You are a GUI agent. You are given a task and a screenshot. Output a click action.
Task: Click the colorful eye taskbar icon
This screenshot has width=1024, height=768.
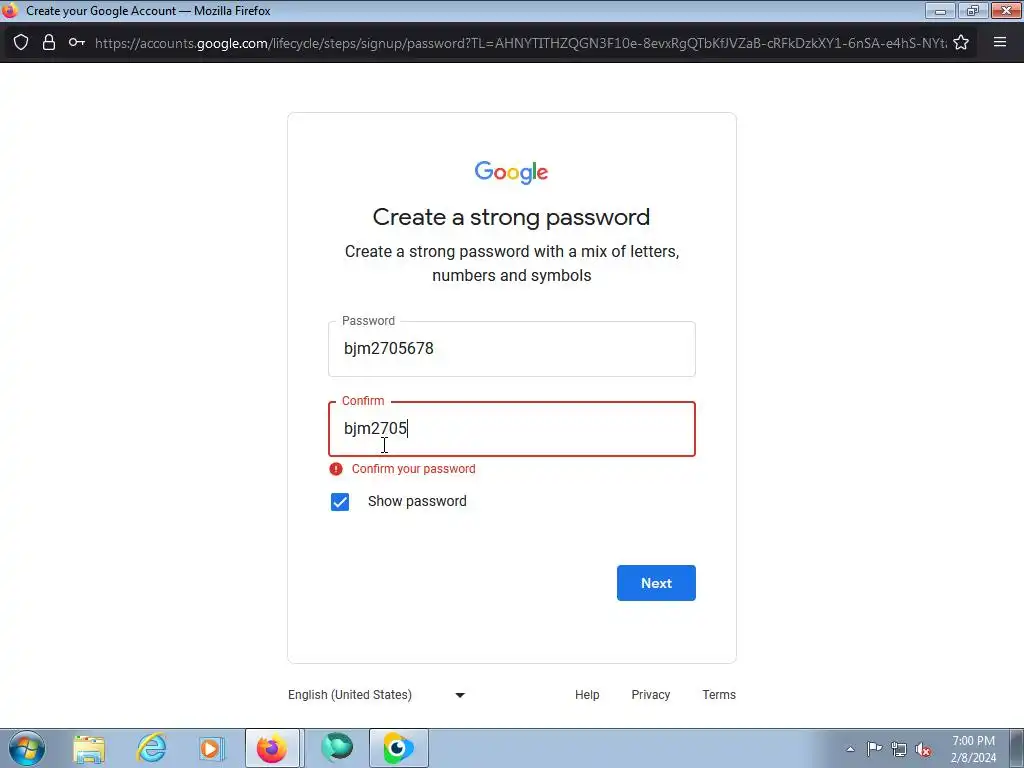click(x=398, y=748)
